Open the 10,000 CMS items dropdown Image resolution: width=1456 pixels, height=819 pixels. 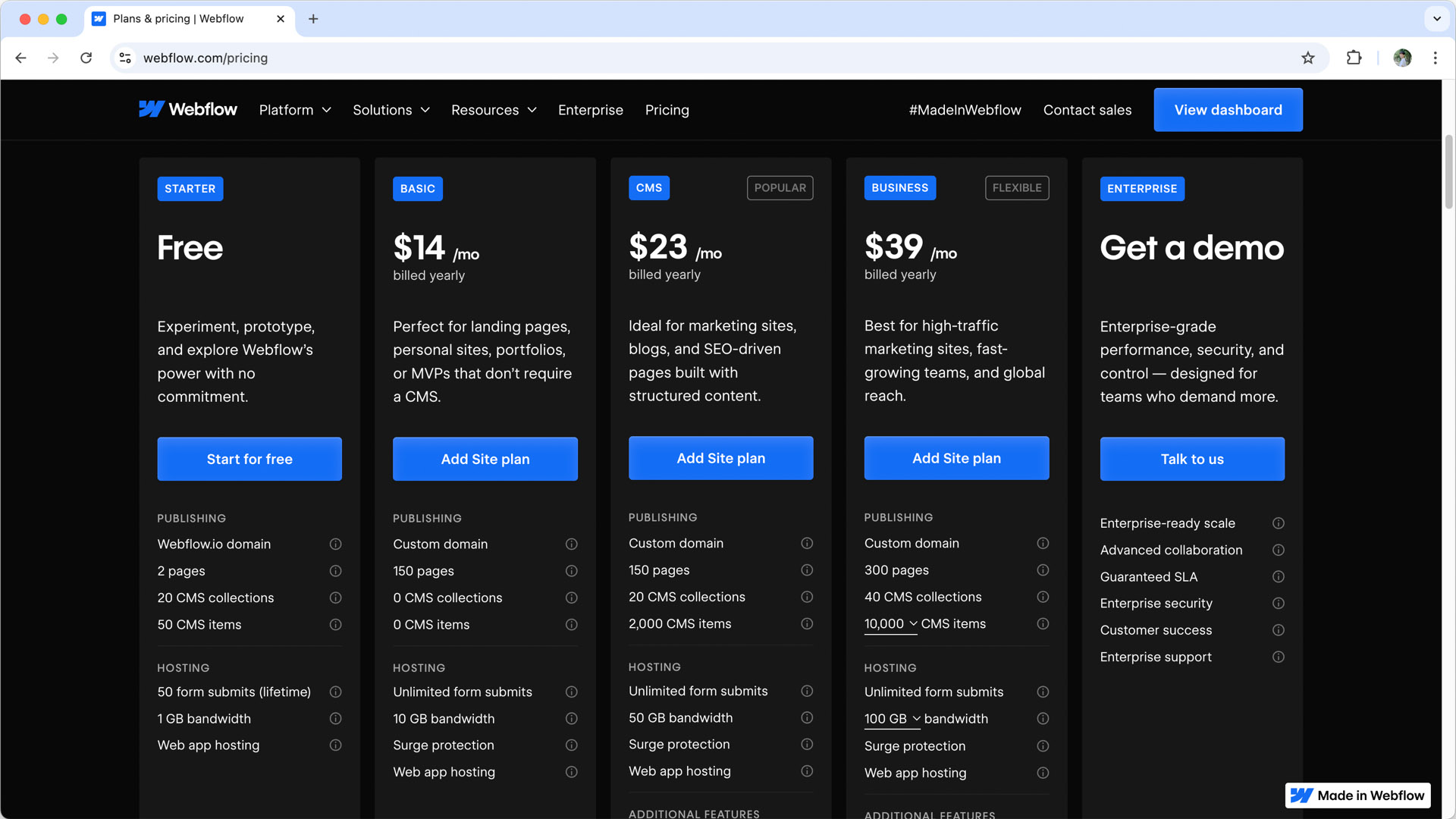(x=891, y=624)
